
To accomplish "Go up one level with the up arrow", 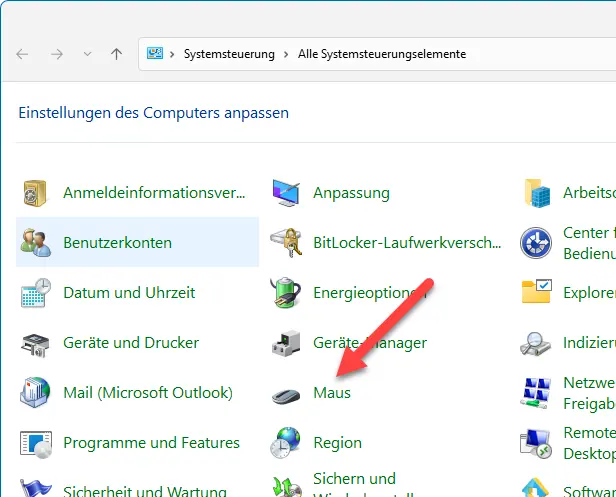I will [116, 54].
